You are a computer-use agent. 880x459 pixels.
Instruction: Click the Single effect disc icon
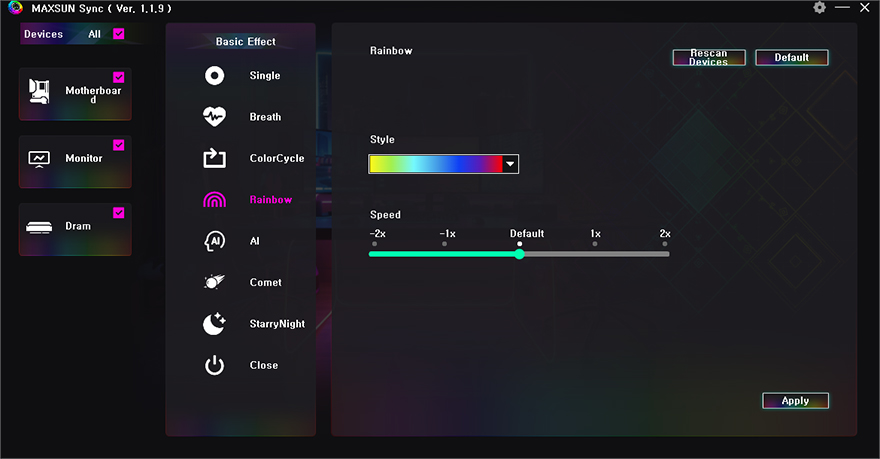coord(214,76)
